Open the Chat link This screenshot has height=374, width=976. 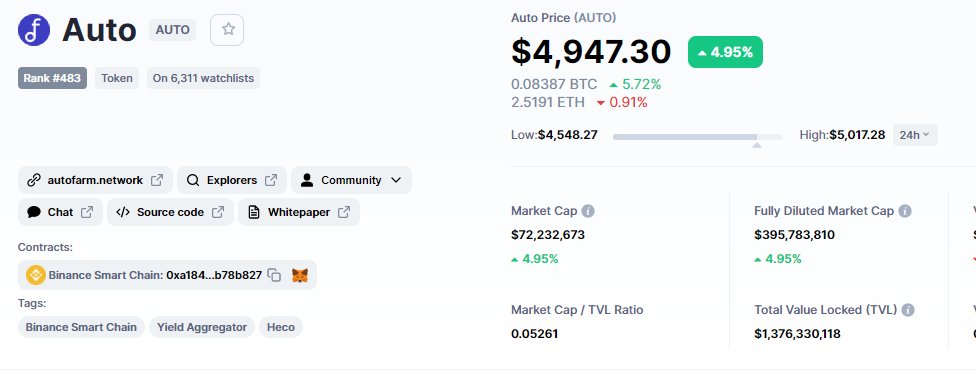(60, 212)
